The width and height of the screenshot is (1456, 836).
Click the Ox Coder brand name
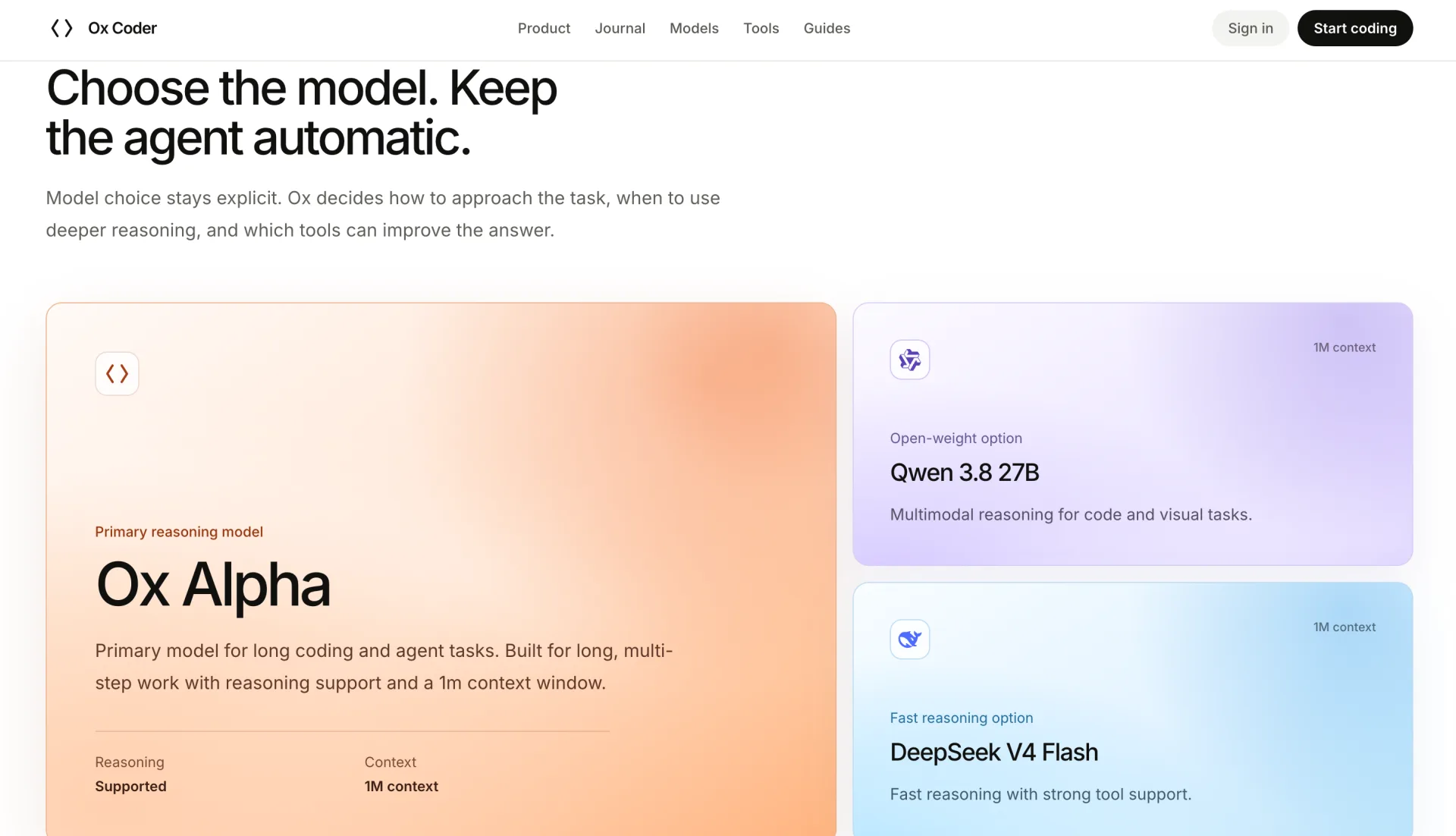tap(122, 28)
